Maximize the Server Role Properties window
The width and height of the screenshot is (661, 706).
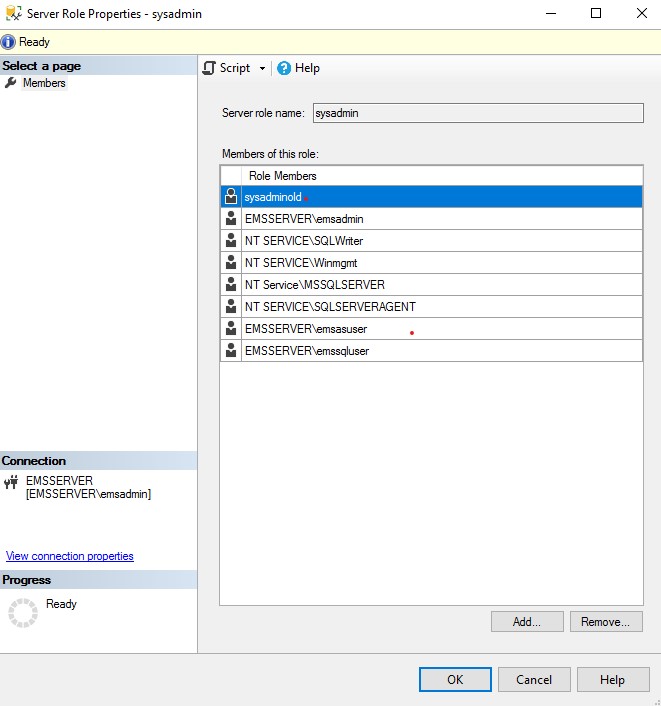coord(596,14)
